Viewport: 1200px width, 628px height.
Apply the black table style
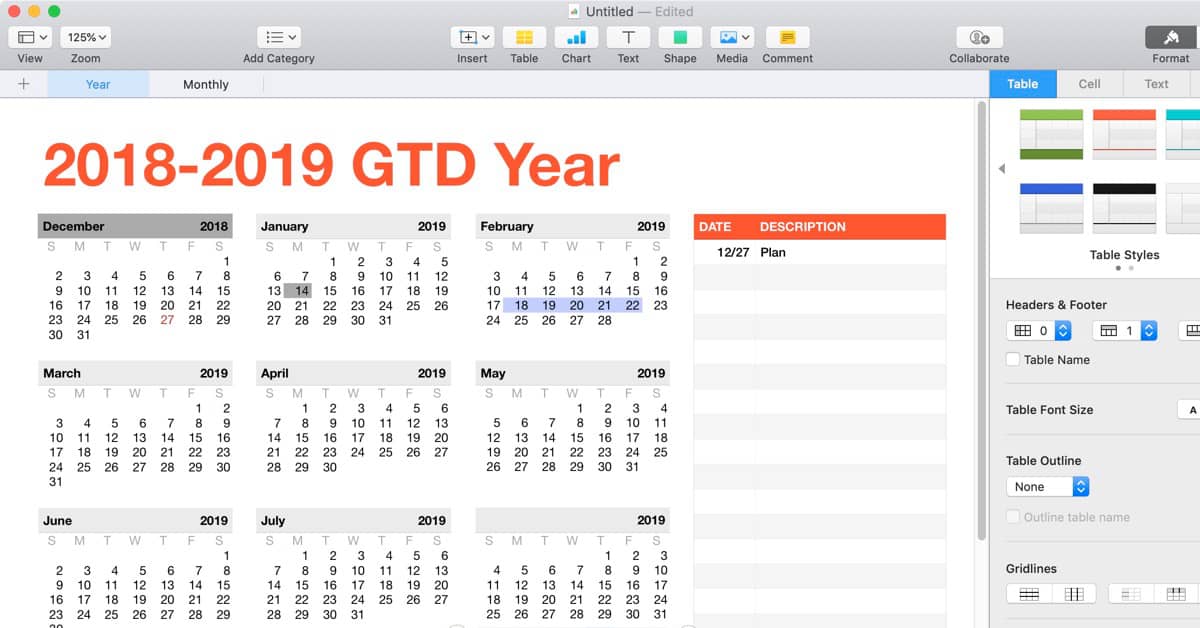click(1124, 208)
